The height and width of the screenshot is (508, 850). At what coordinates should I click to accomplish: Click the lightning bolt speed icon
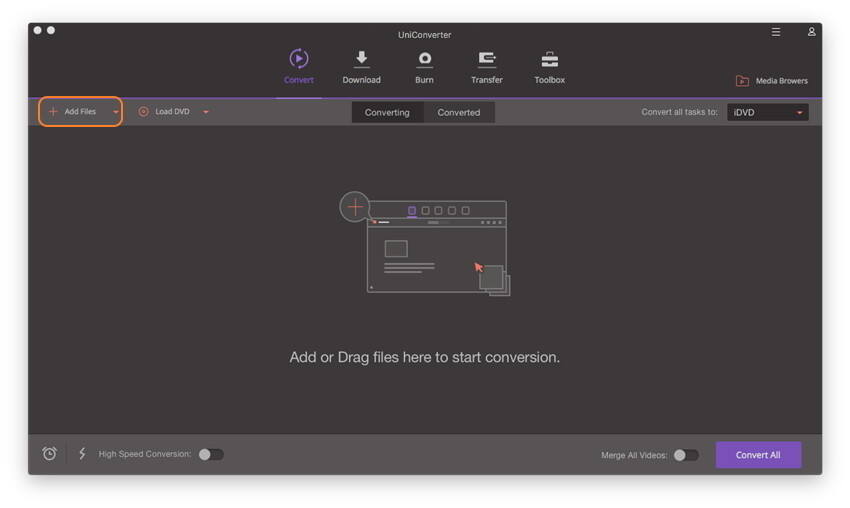82,454
